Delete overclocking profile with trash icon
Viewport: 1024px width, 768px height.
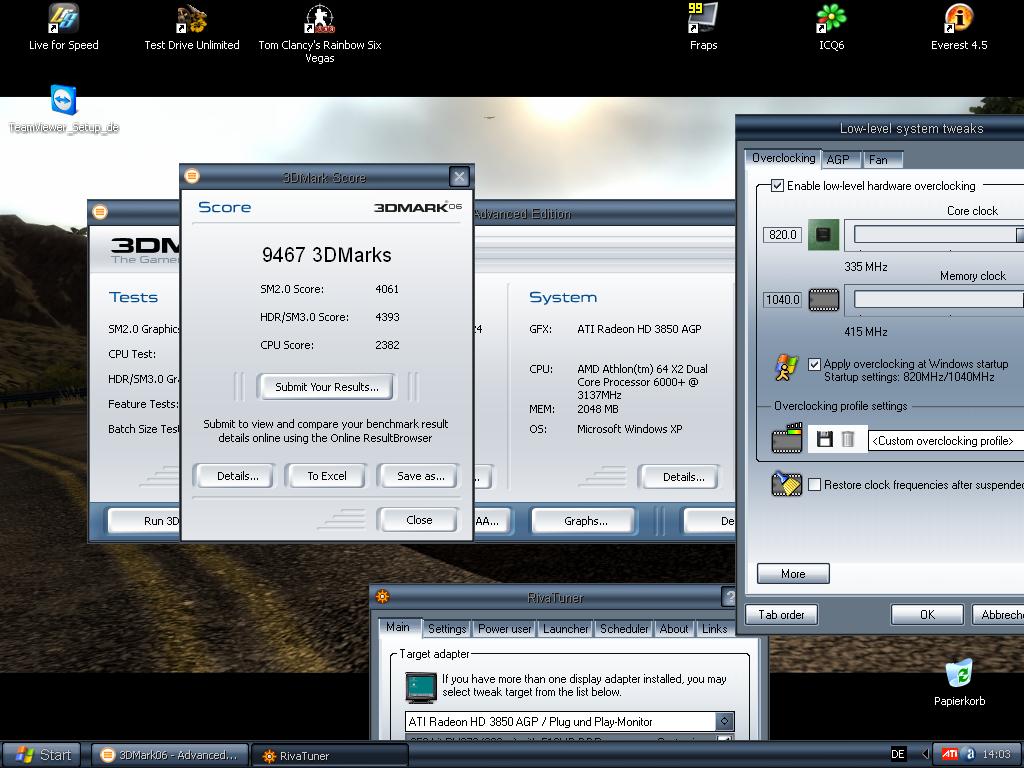coord(848,440)
